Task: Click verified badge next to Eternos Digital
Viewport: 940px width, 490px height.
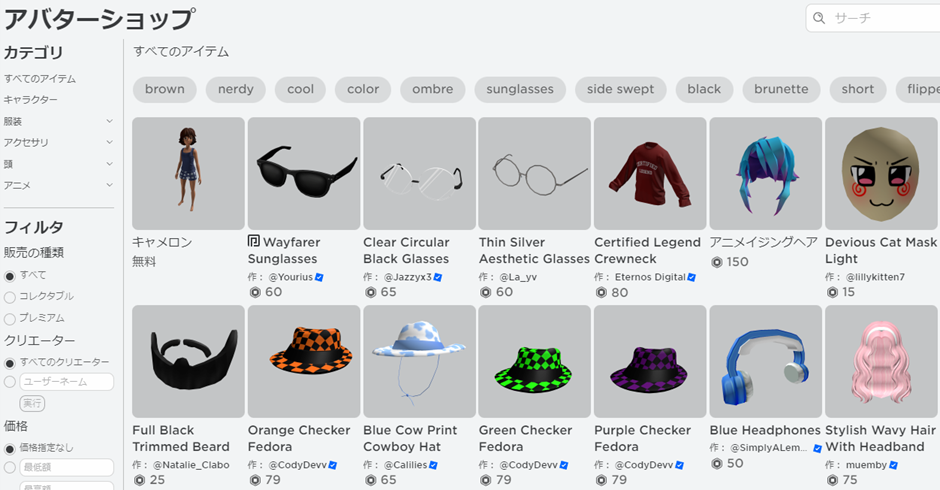Action: (x=691, y=277)
